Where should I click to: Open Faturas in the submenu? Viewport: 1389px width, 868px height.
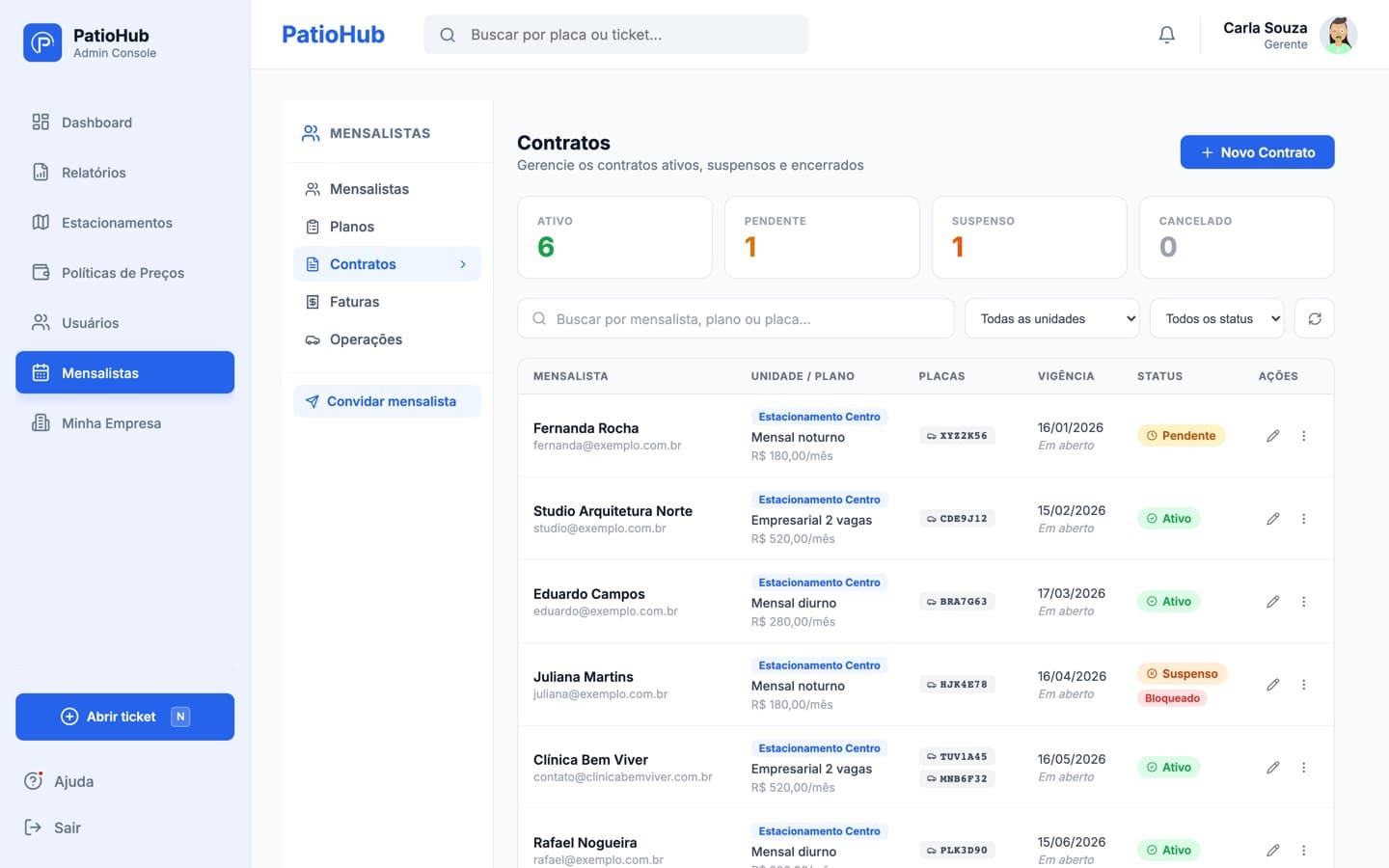coord(387,302)
